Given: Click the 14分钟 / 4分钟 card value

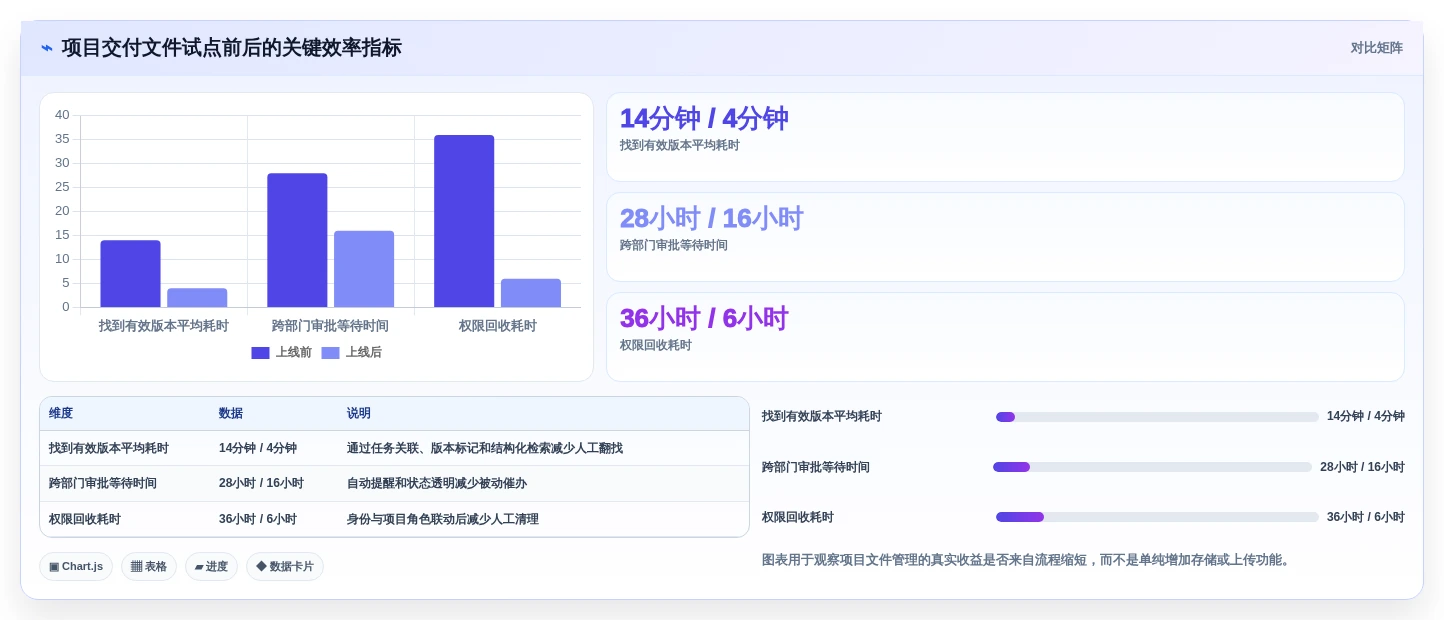Looking at the screenshot, I should tap(704, 119).
